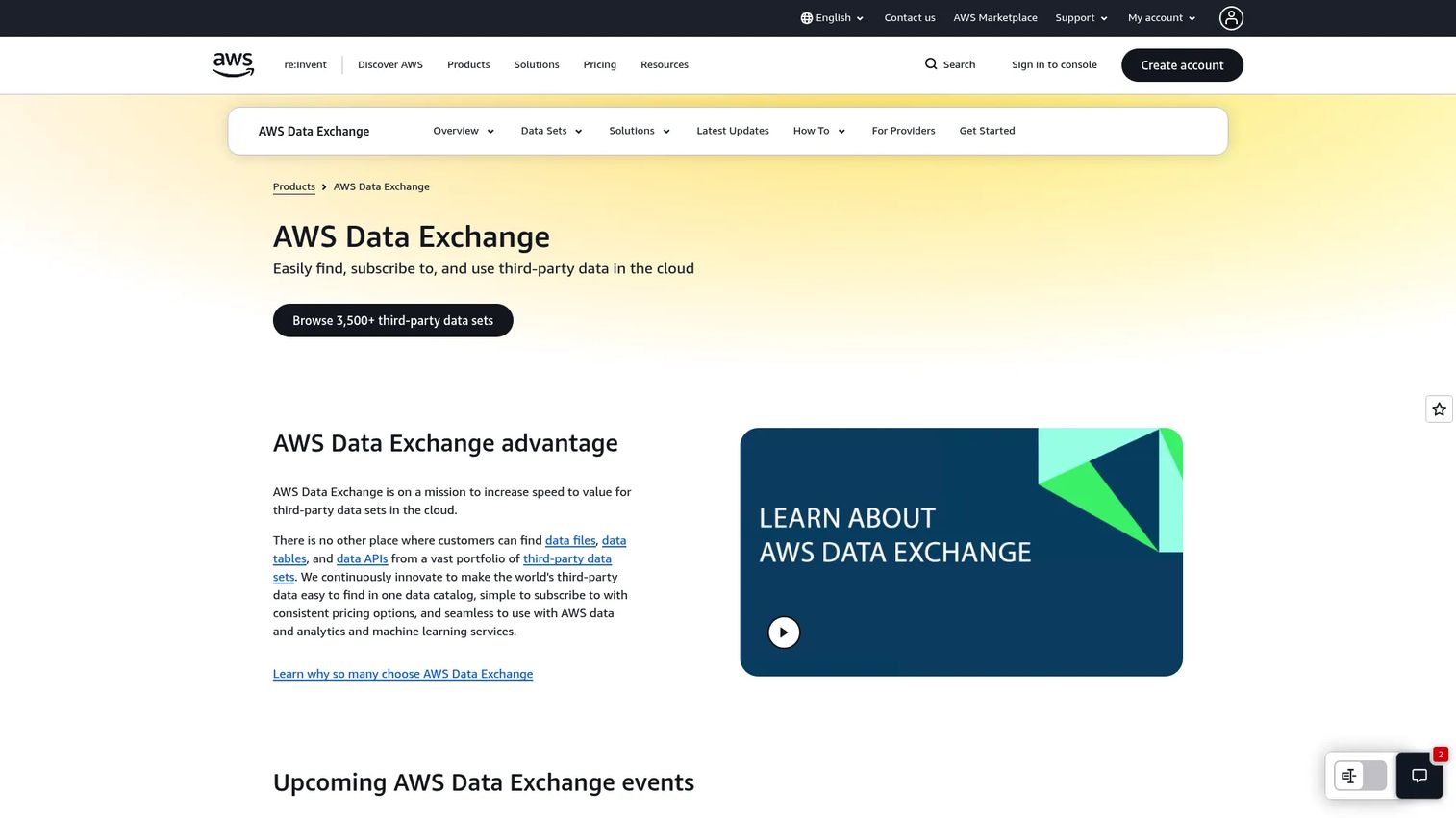The image size is (1456, 818).
Task: Follow the data tables link
Action: (x=289, y=558)
